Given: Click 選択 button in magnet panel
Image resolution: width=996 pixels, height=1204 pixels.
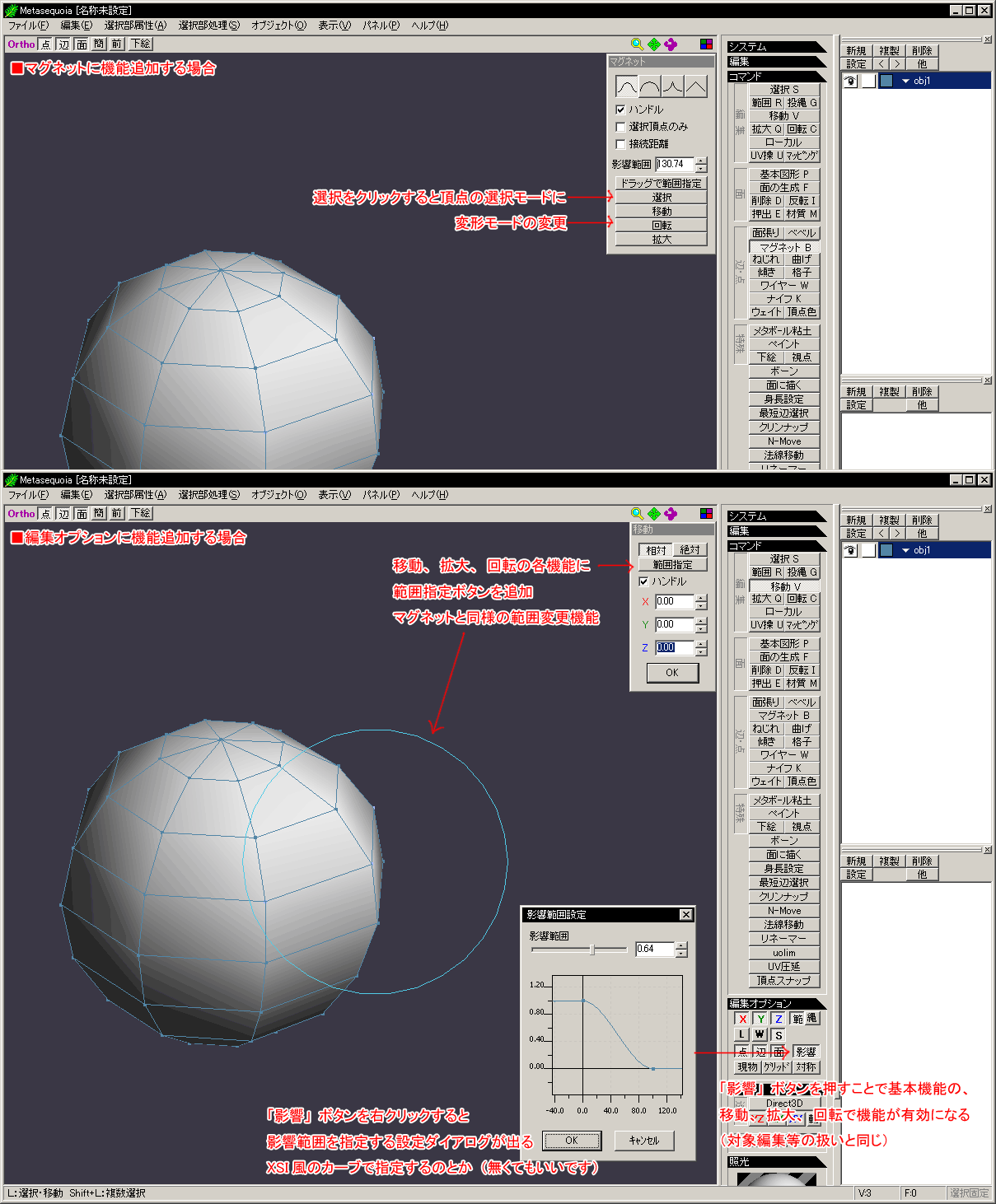Looking at the screenshot, I should click(662, 198).
